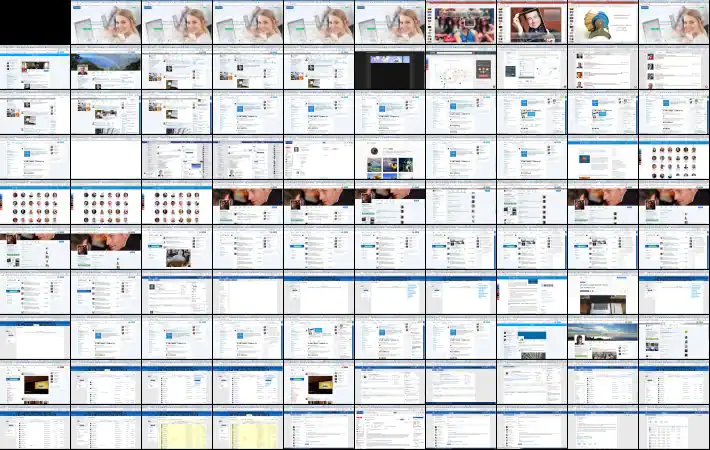Screen dimensions: 710x450
Task: Select the rainbow landscape profile thumbnail
Action: click(x=106, y=67)
